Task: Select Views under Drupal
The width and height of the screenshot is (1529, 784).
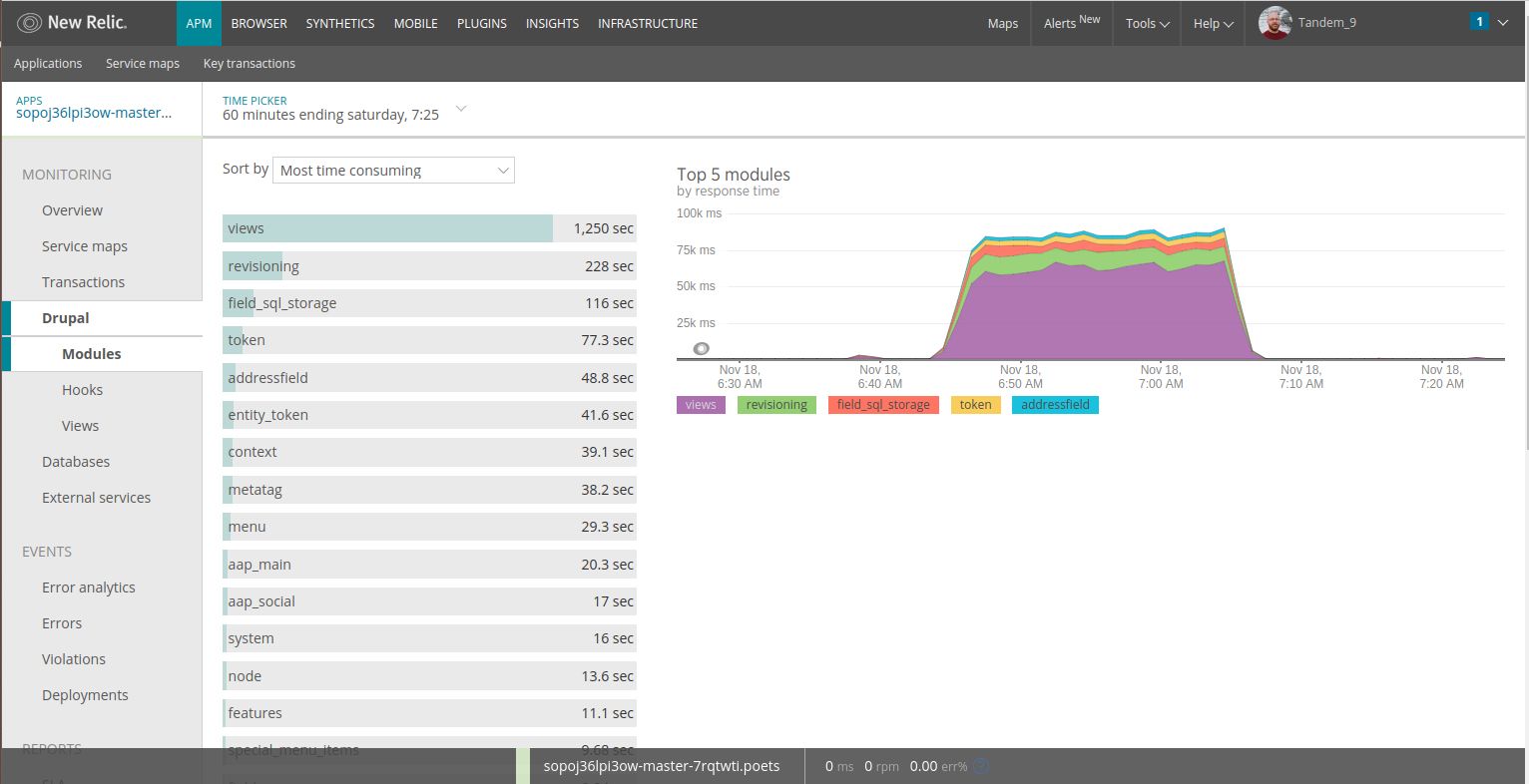Action: tap(80, 426)
